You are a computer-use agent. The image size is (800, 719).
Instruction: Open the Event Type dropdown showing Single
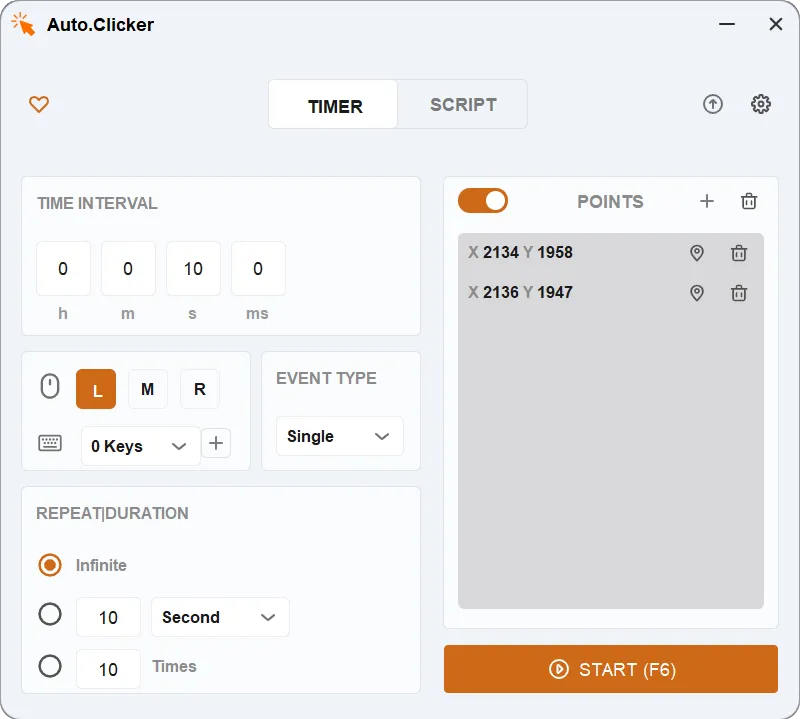click(340, 436)
